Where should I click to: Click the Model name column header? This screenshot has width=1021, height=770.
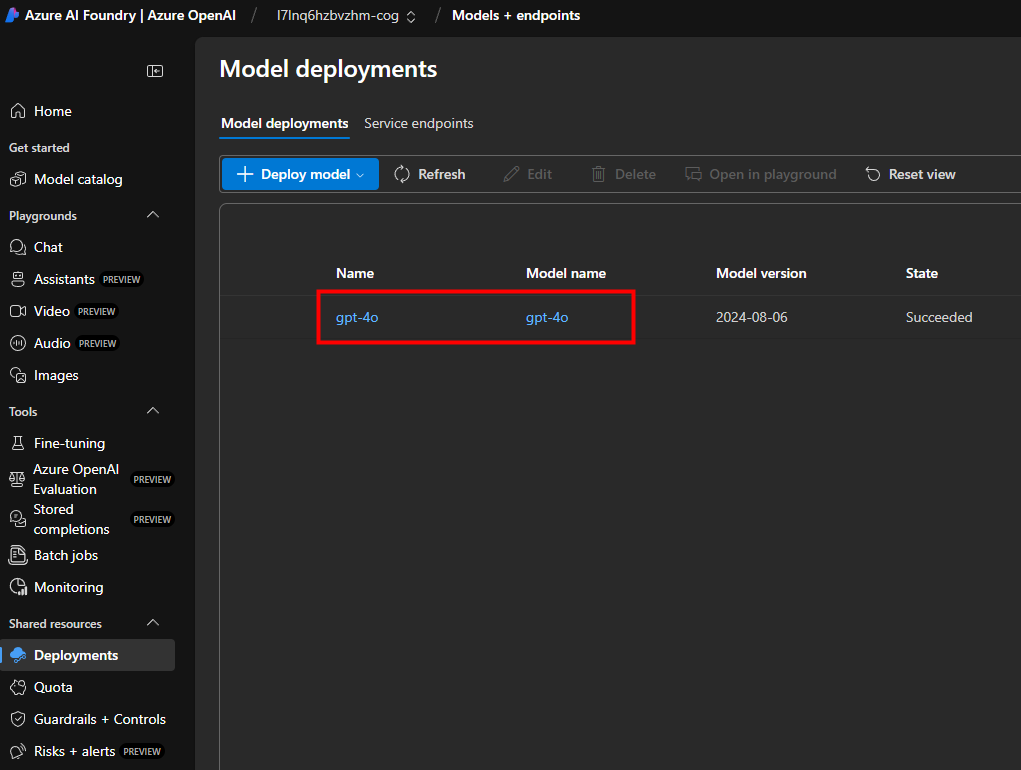point(566,273)
